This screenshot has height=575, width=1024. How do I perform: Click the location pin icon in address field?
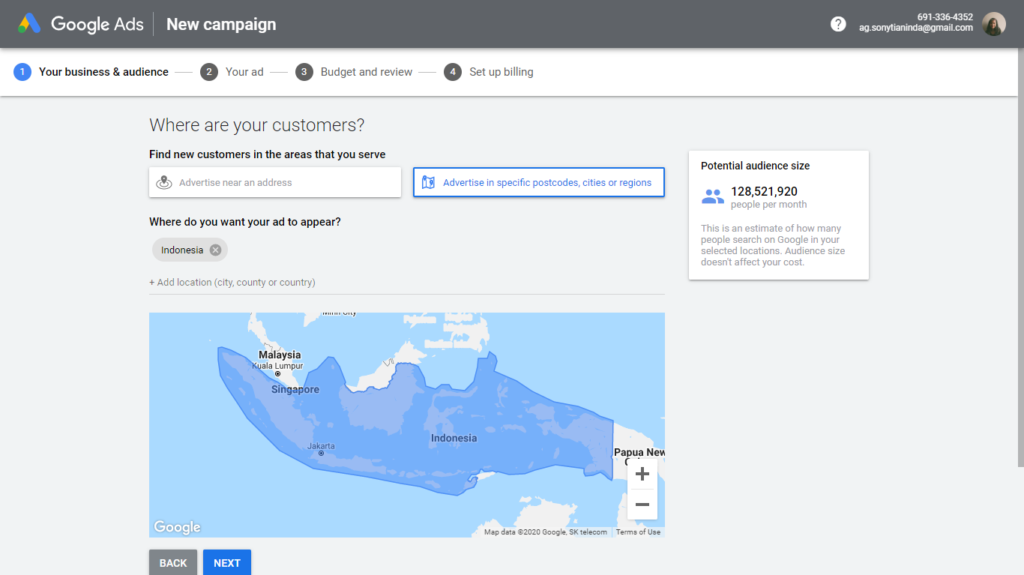pos(165,182)
